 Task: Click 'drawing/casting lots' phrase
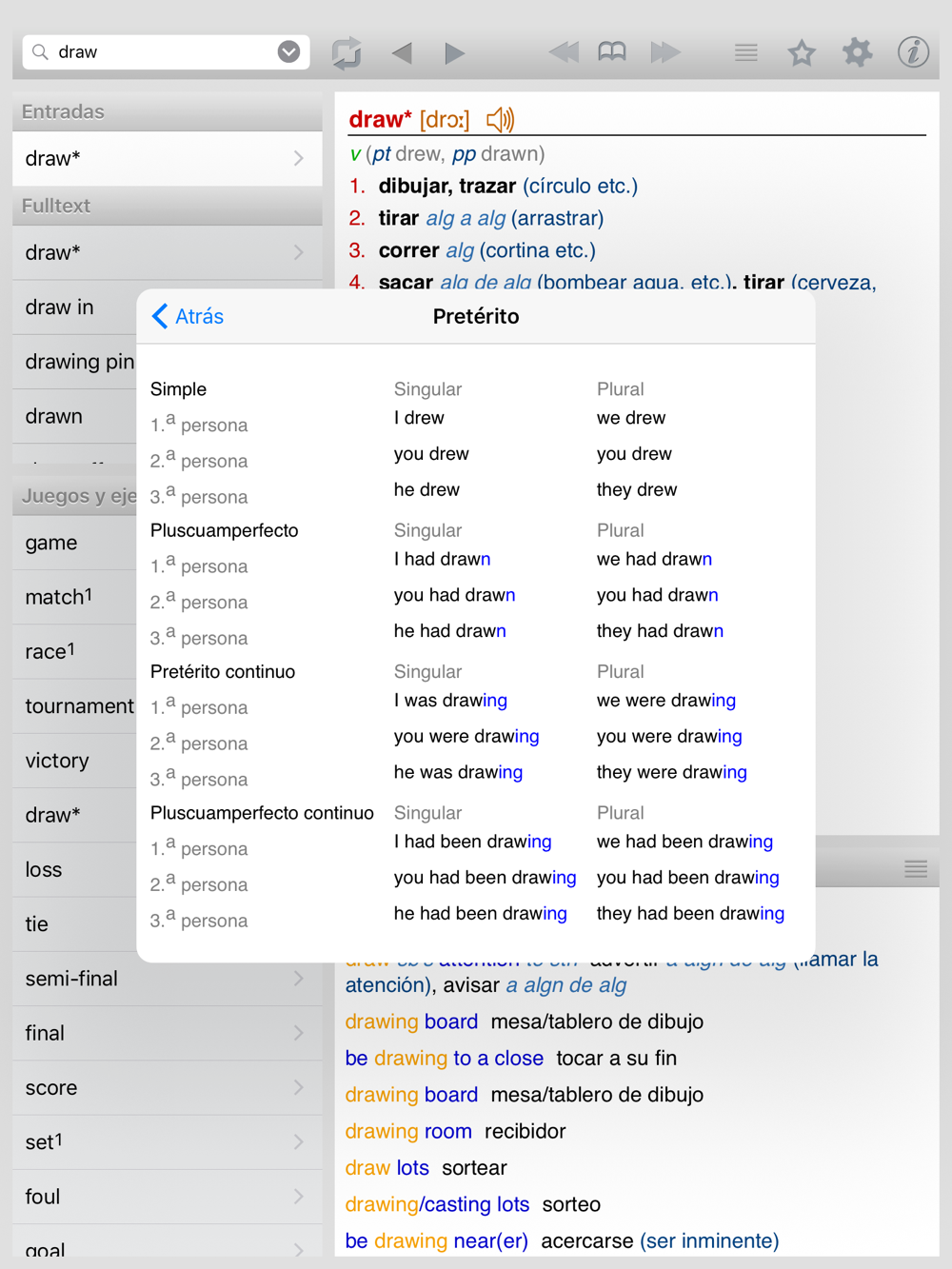437,1204
